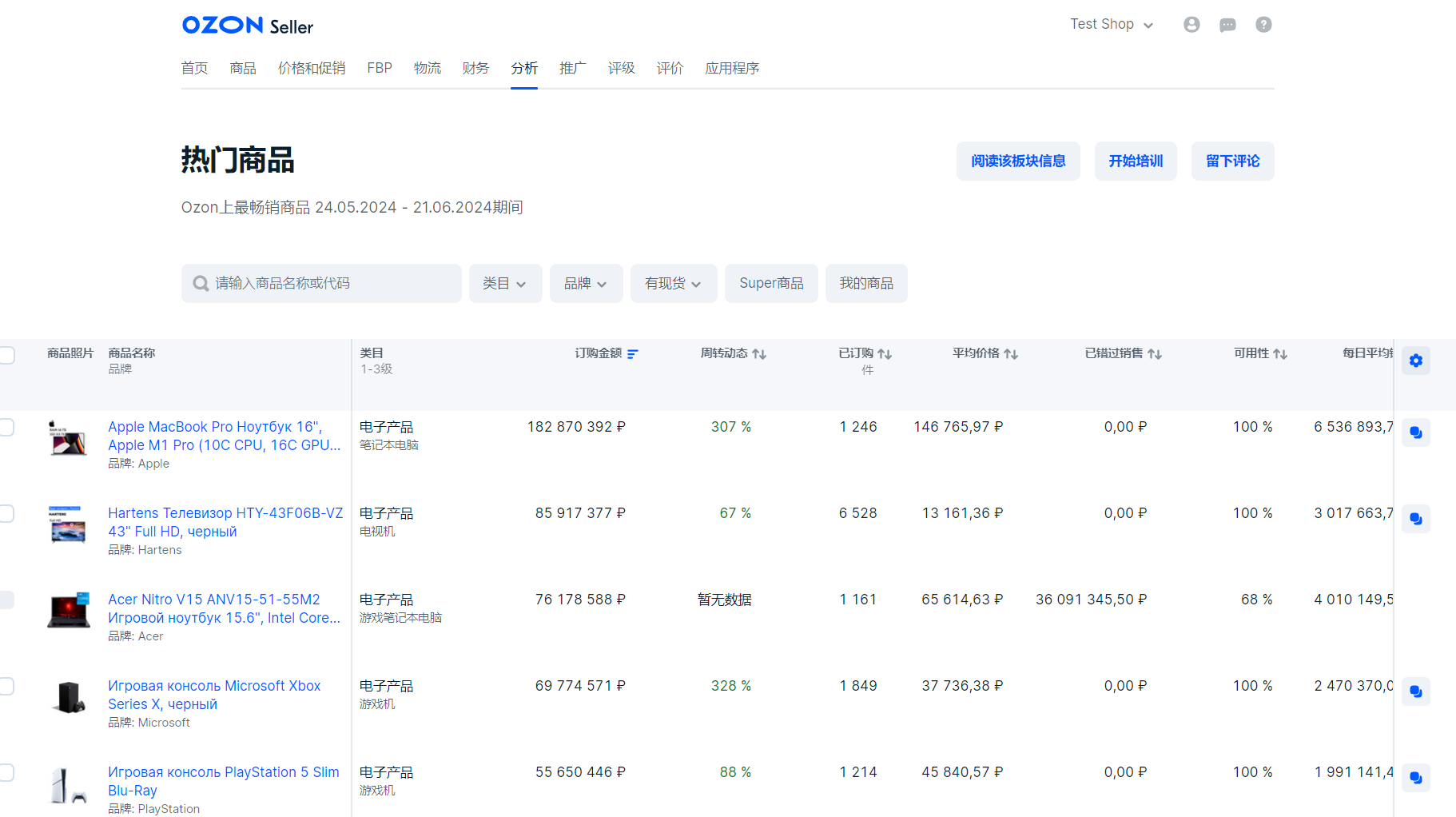Click the 328 % turnover value
1456x817 pixels.
[x=731, y=686]
